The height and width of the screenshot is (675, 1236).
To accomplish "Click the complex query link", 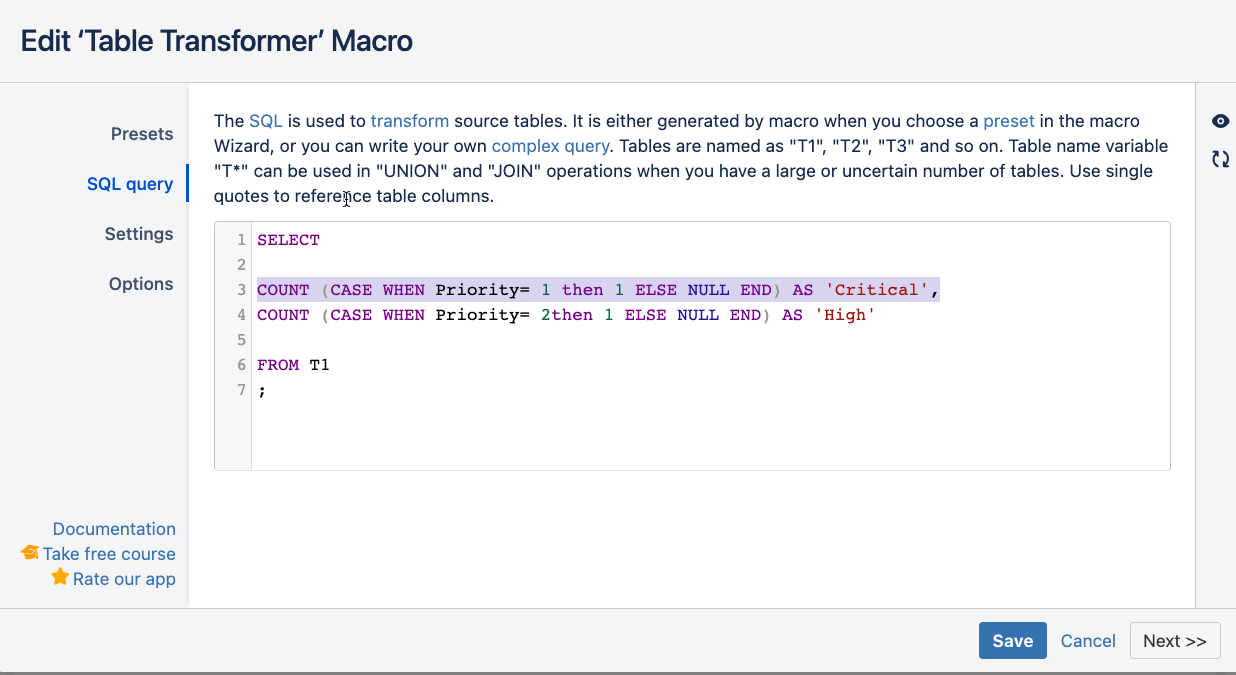I will (550, 145).
